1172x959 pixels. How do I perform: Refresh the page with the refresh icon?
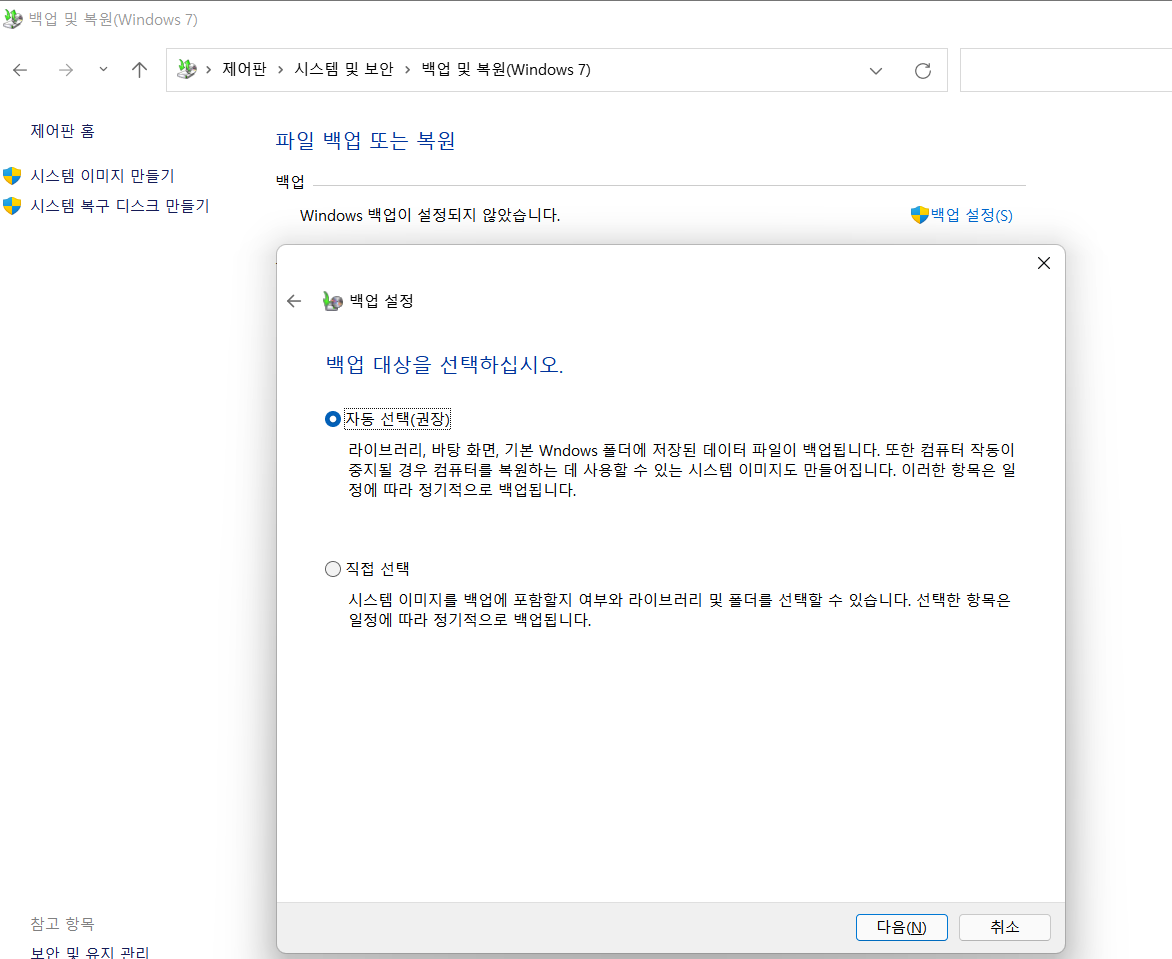[922, 70]
